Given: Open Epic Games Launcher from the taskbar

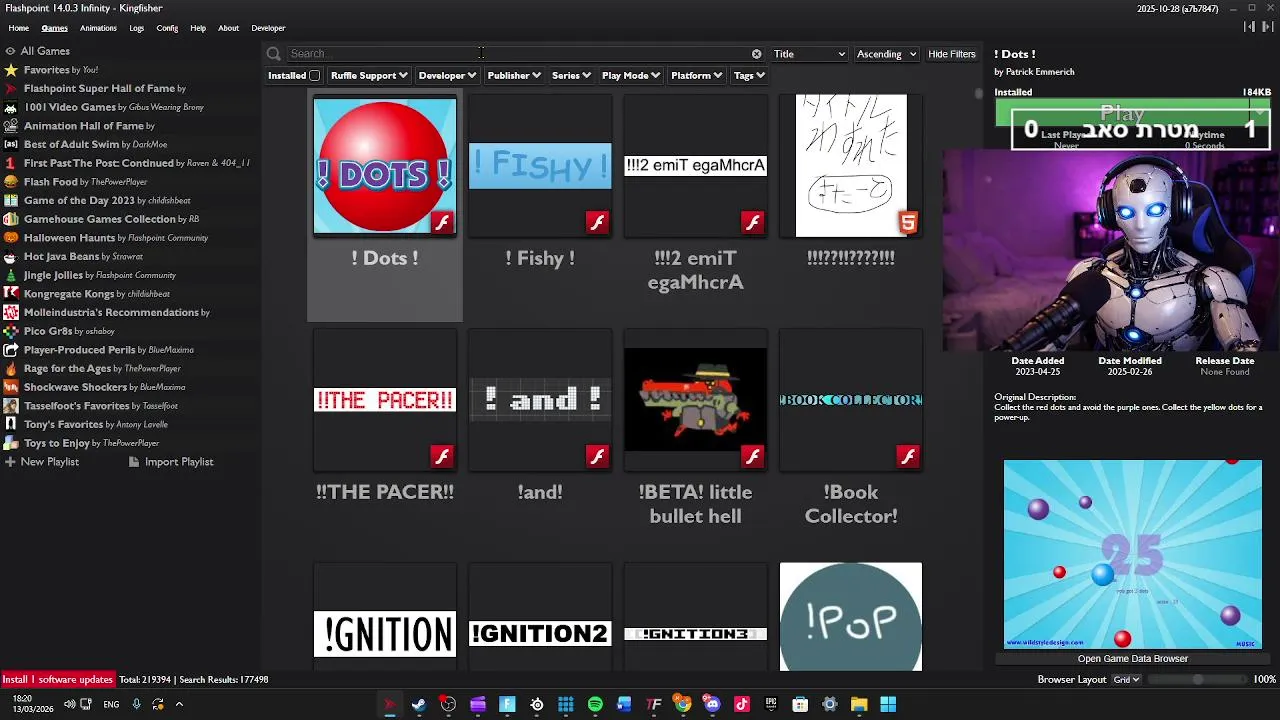Looking at the screenshot, I should pyautogui.click(x=771, y=705).
